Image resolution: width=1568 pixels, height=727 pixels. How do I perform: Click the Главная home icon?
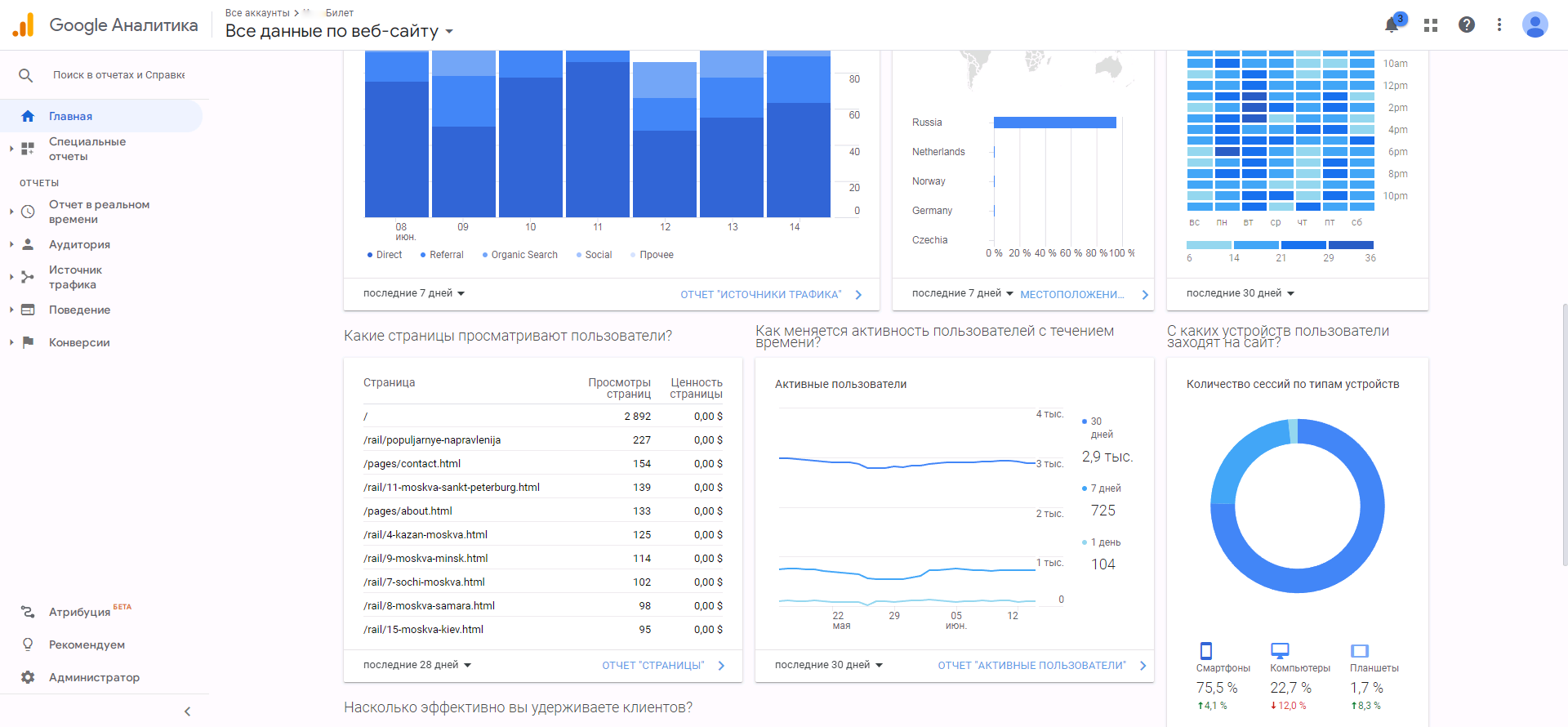coord(28,116)
